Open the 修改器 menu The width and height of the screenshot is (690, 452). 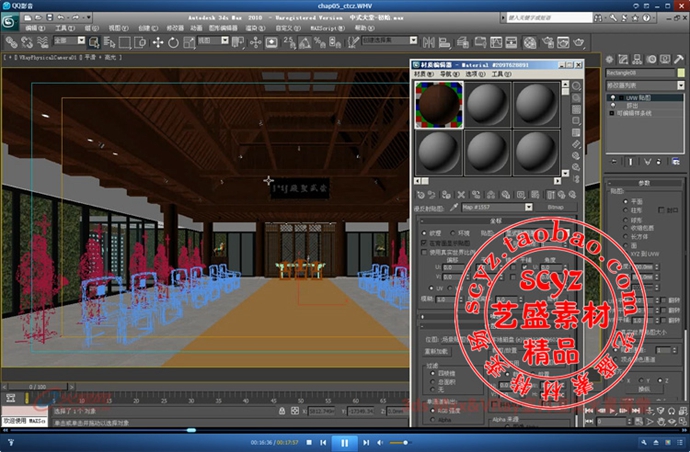pyautogui.click(x=175, y=28)
